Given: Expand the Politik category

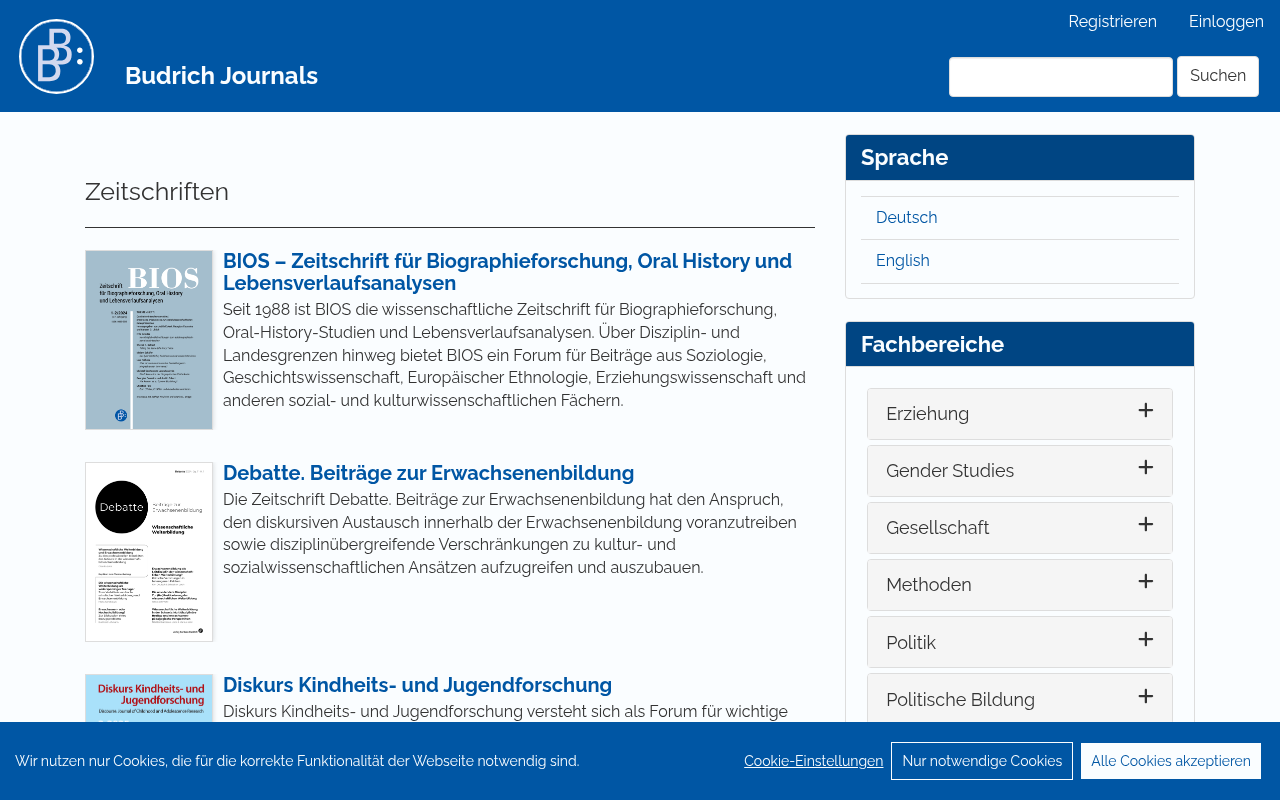Looking at the screenshot, I should click(x=1020, y=642).
